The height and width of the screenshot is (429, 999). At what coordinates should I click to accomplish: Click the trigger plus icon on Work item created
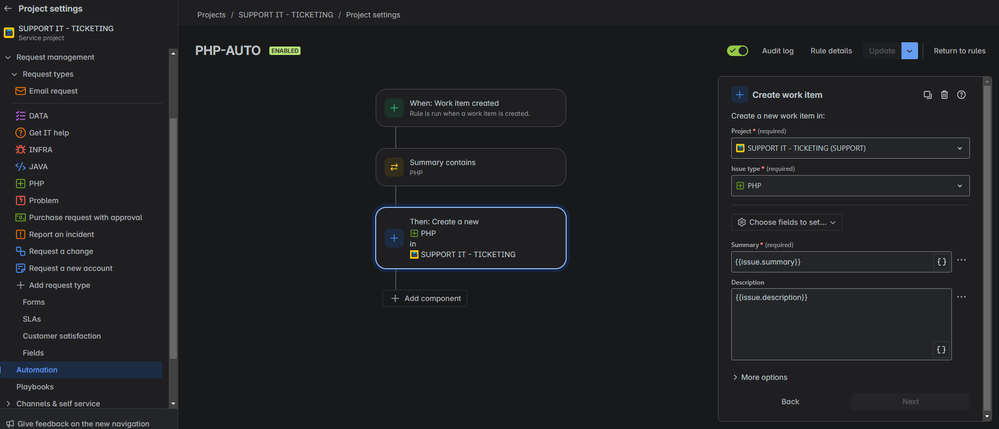394,108
